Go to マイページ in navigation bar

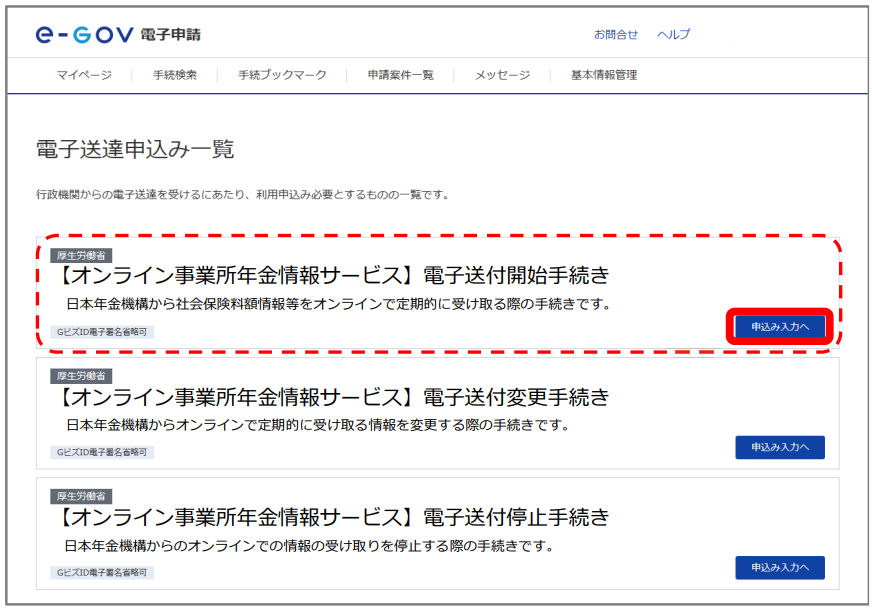point(84,75)
